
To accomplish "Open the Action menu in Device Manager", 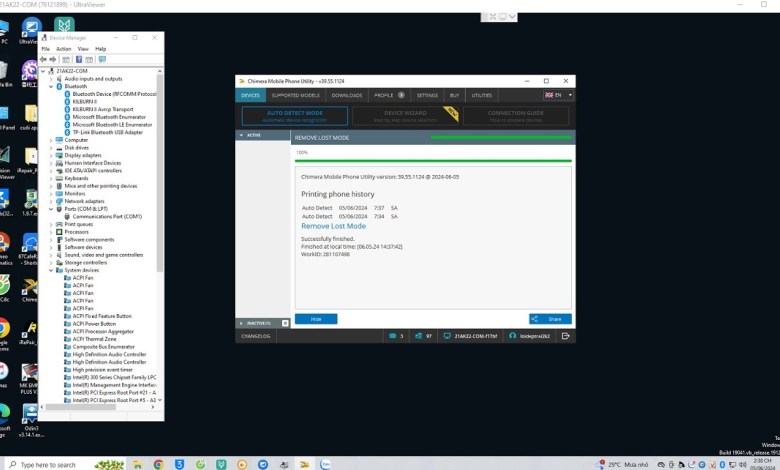I will point(63,48).
